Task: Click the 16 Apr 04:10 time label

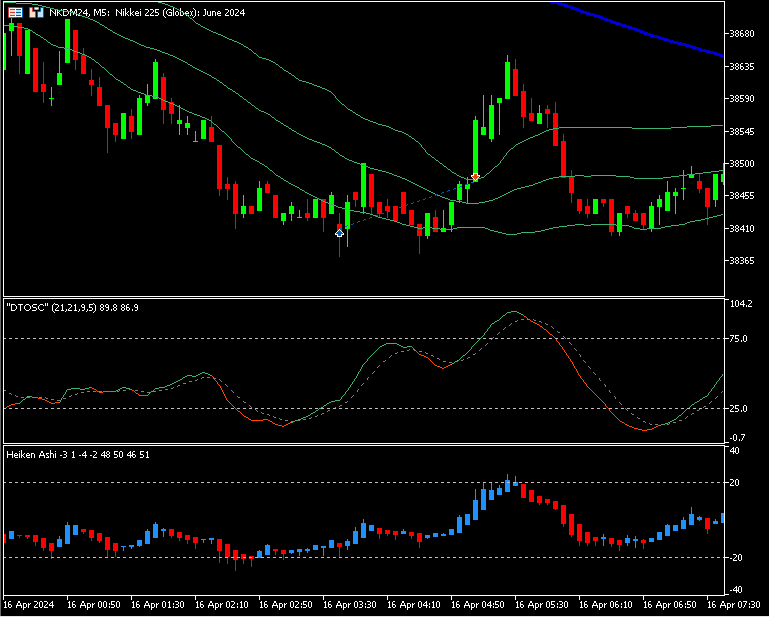Action: click(x=413, y=604)
